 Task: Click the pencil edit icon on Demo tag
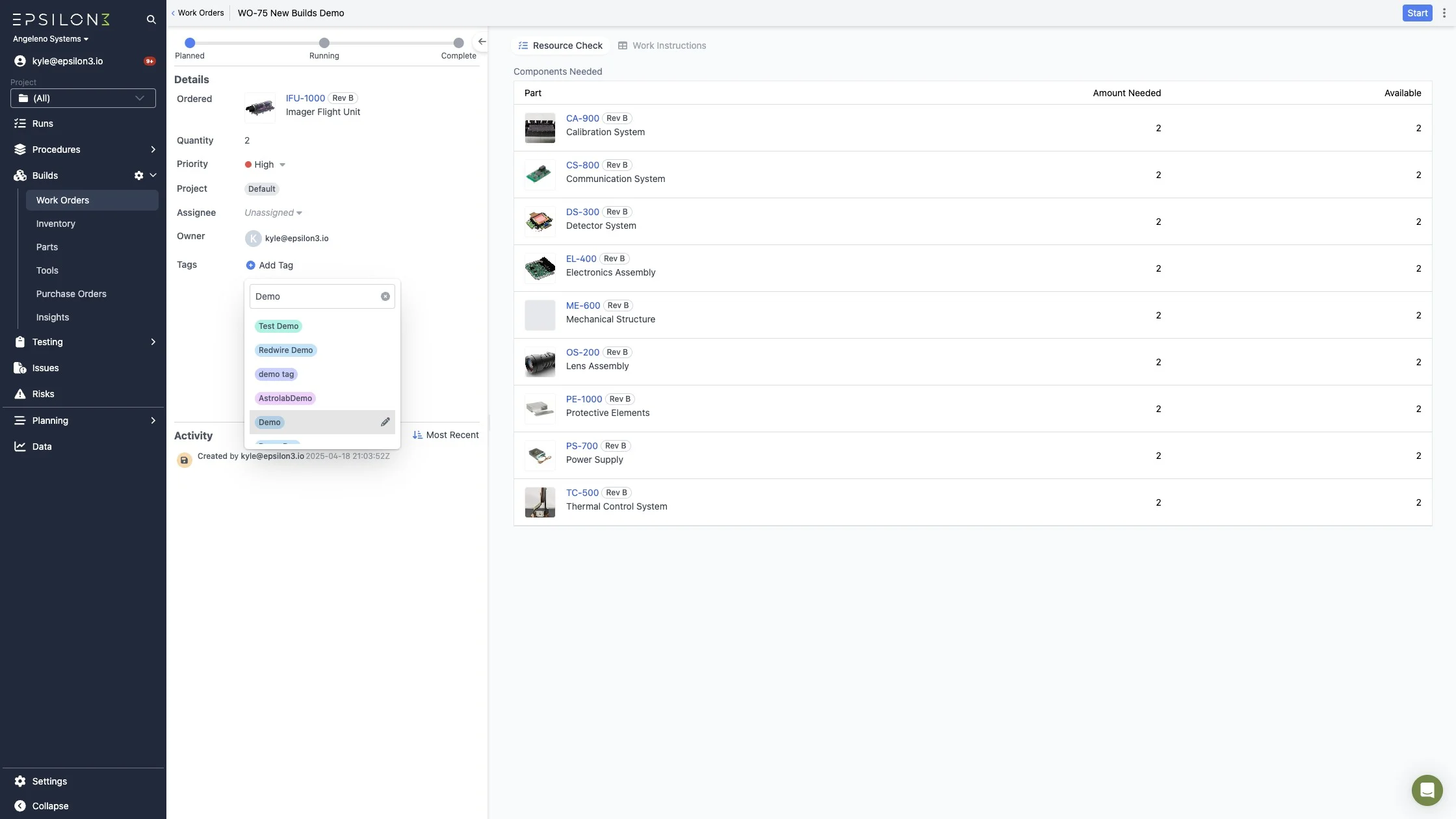tap(385, 422)
